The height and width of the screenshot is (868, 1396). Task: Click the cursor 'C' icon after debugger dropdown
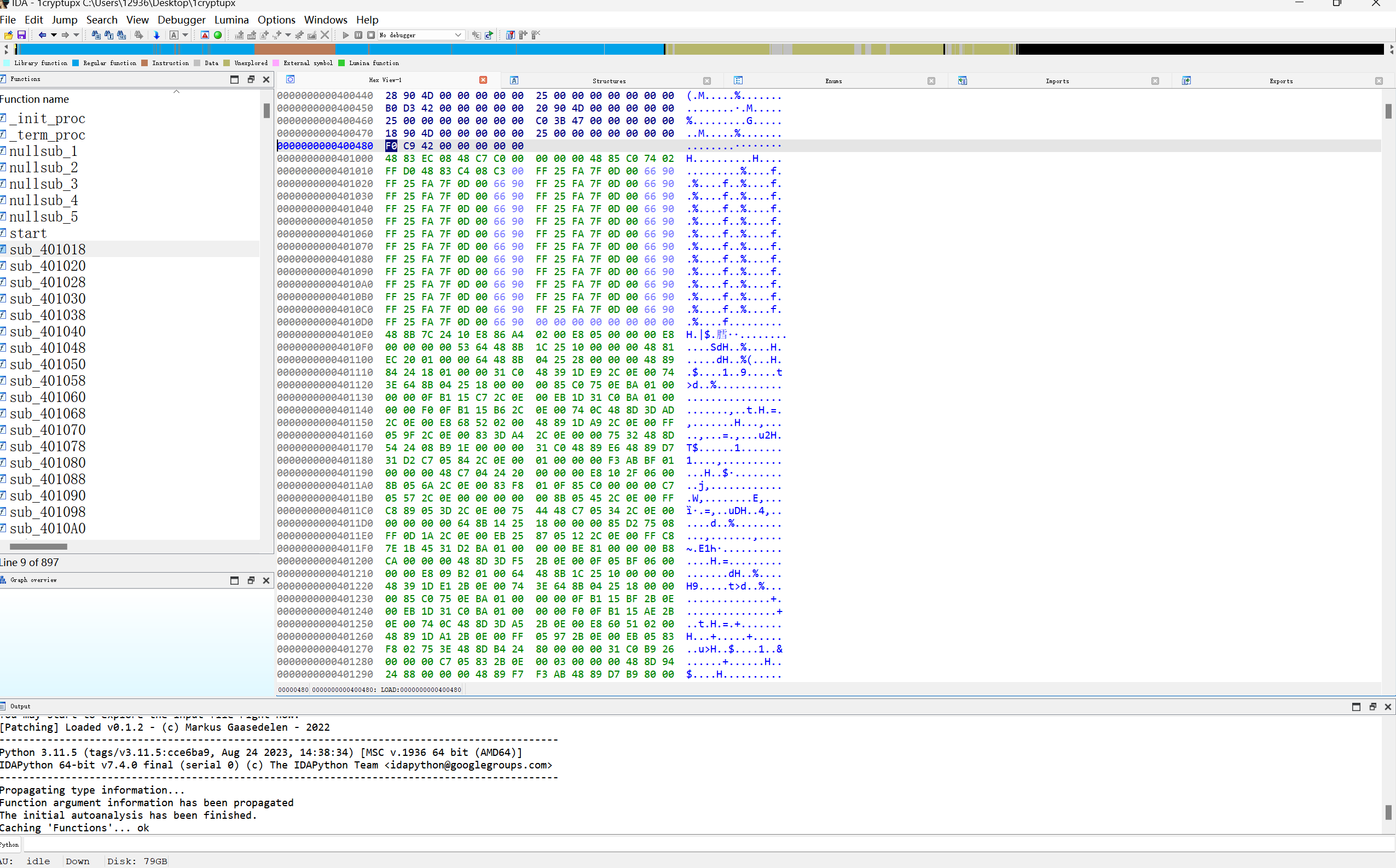pos(476,35)
